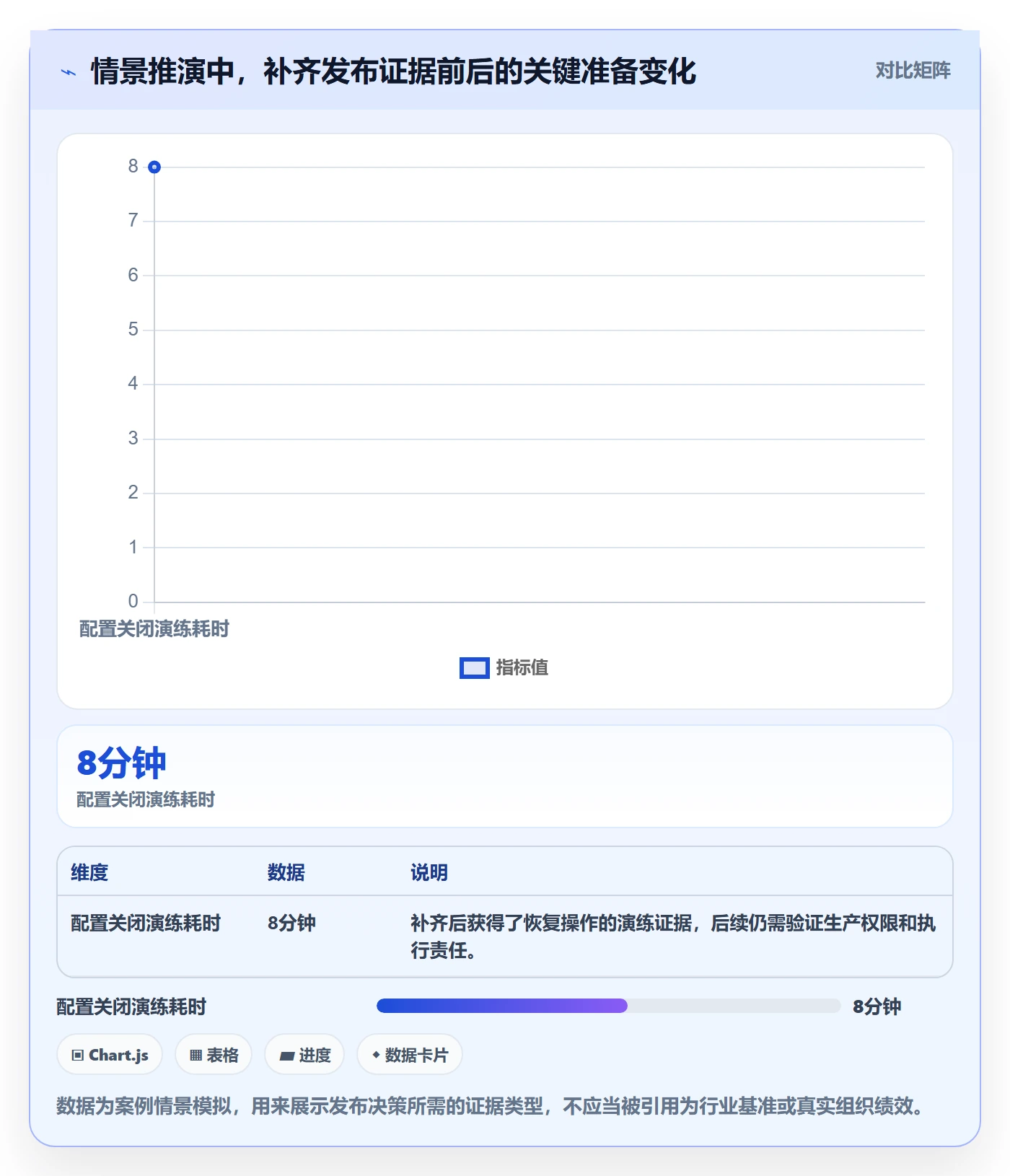
Task: Click the 对比矩阵 label in header
Action: pos(913,71)
